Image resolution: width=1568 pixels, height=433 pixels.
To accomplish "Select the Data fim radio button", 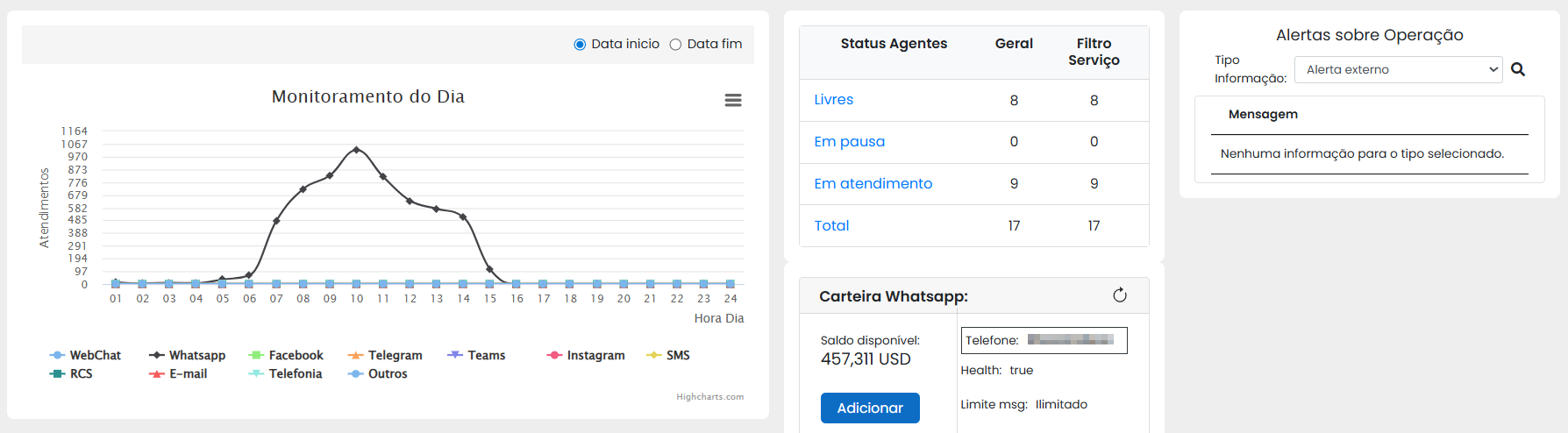I will coord(675,45).
